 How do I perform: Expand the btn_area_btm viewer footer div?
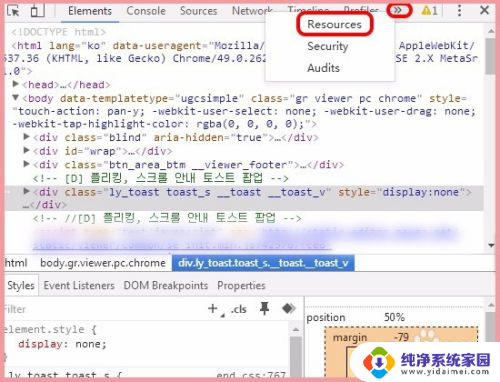click(26, 164)
